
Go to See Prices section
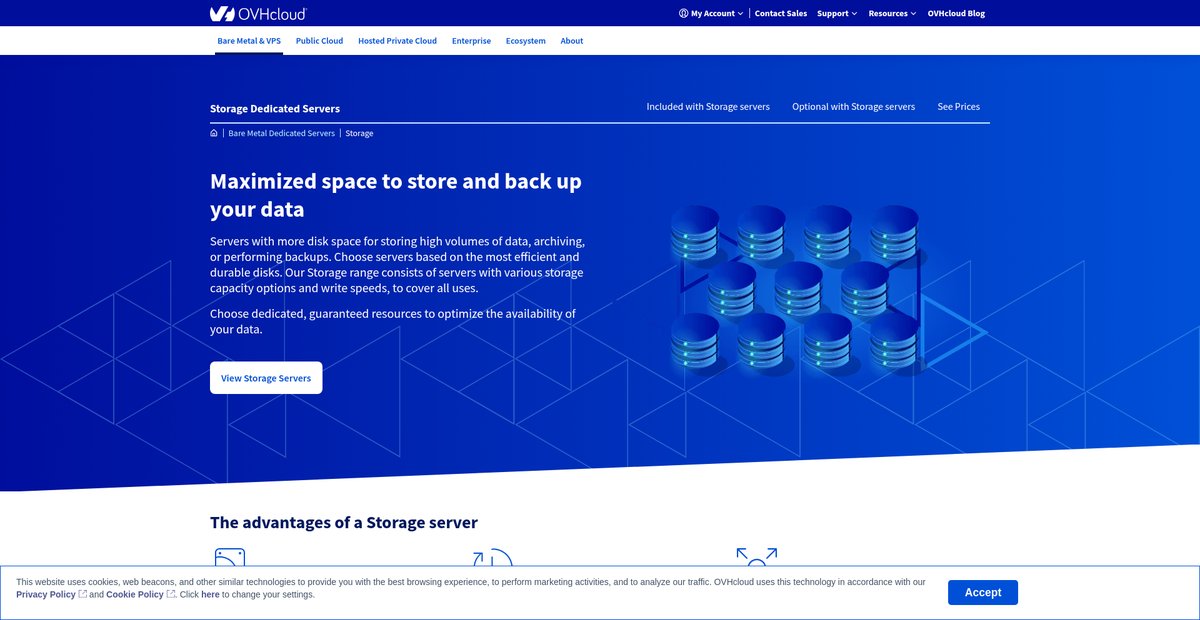point(958,106)
